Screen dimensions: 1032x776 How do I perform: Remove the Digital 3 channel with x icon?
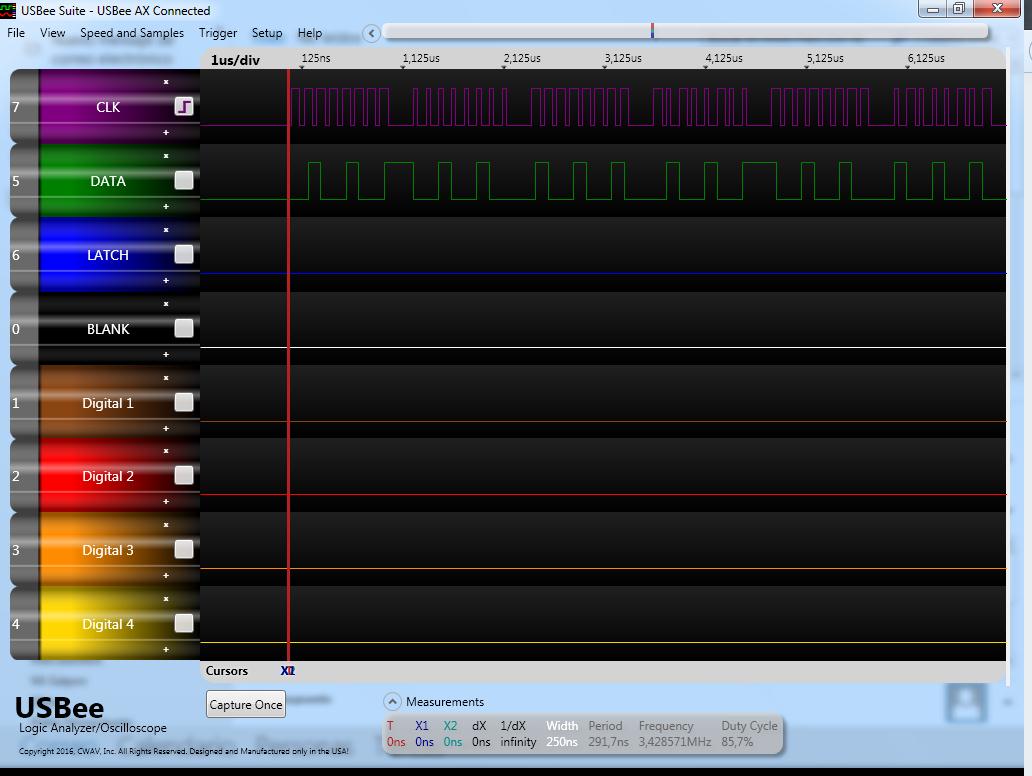pyautogui.click(x=166, y=525)
